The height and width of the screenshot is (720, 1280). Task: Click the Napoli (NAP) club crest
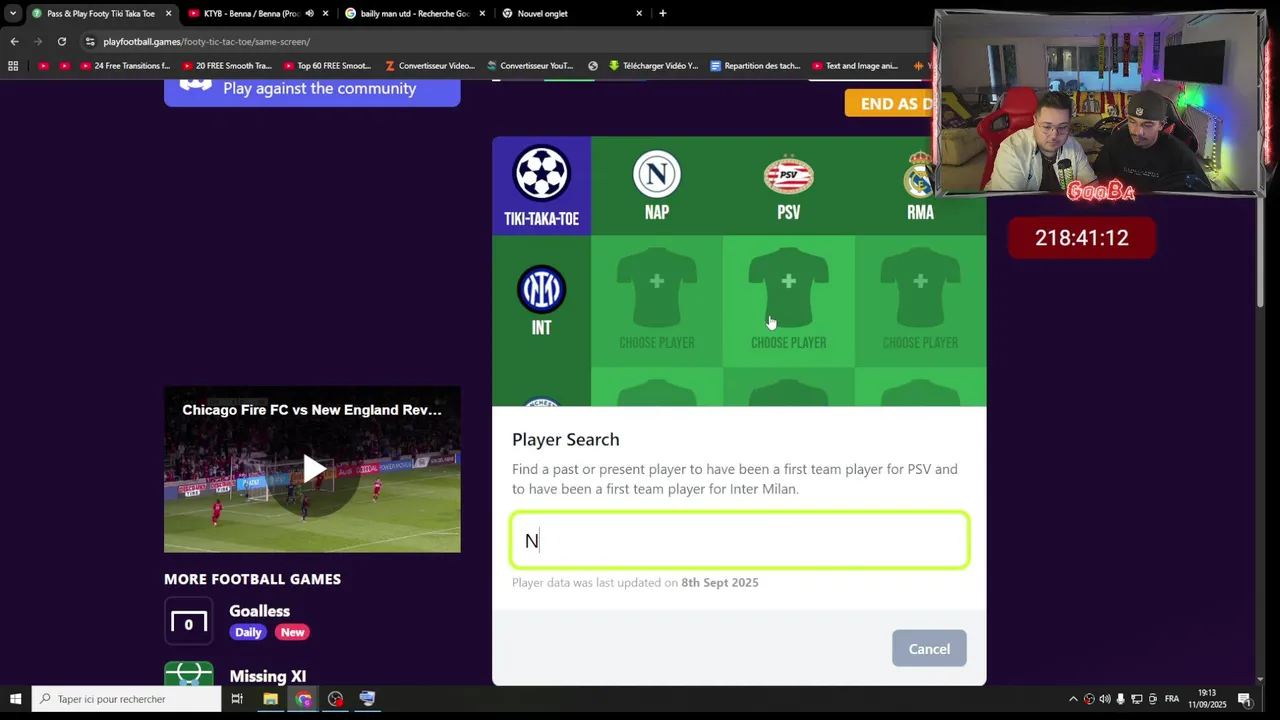coord(657,174)
